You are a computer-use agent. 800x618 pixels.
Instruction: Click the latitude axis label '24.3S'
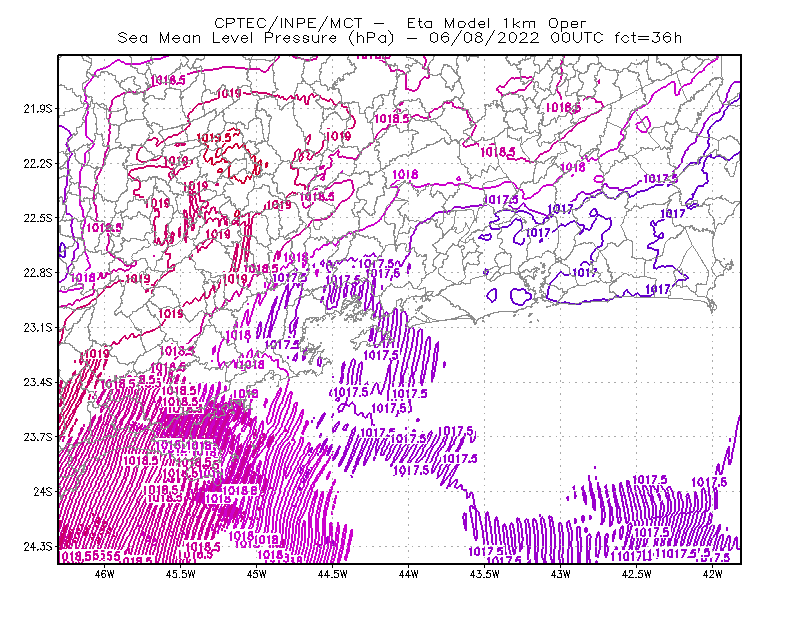38,547
